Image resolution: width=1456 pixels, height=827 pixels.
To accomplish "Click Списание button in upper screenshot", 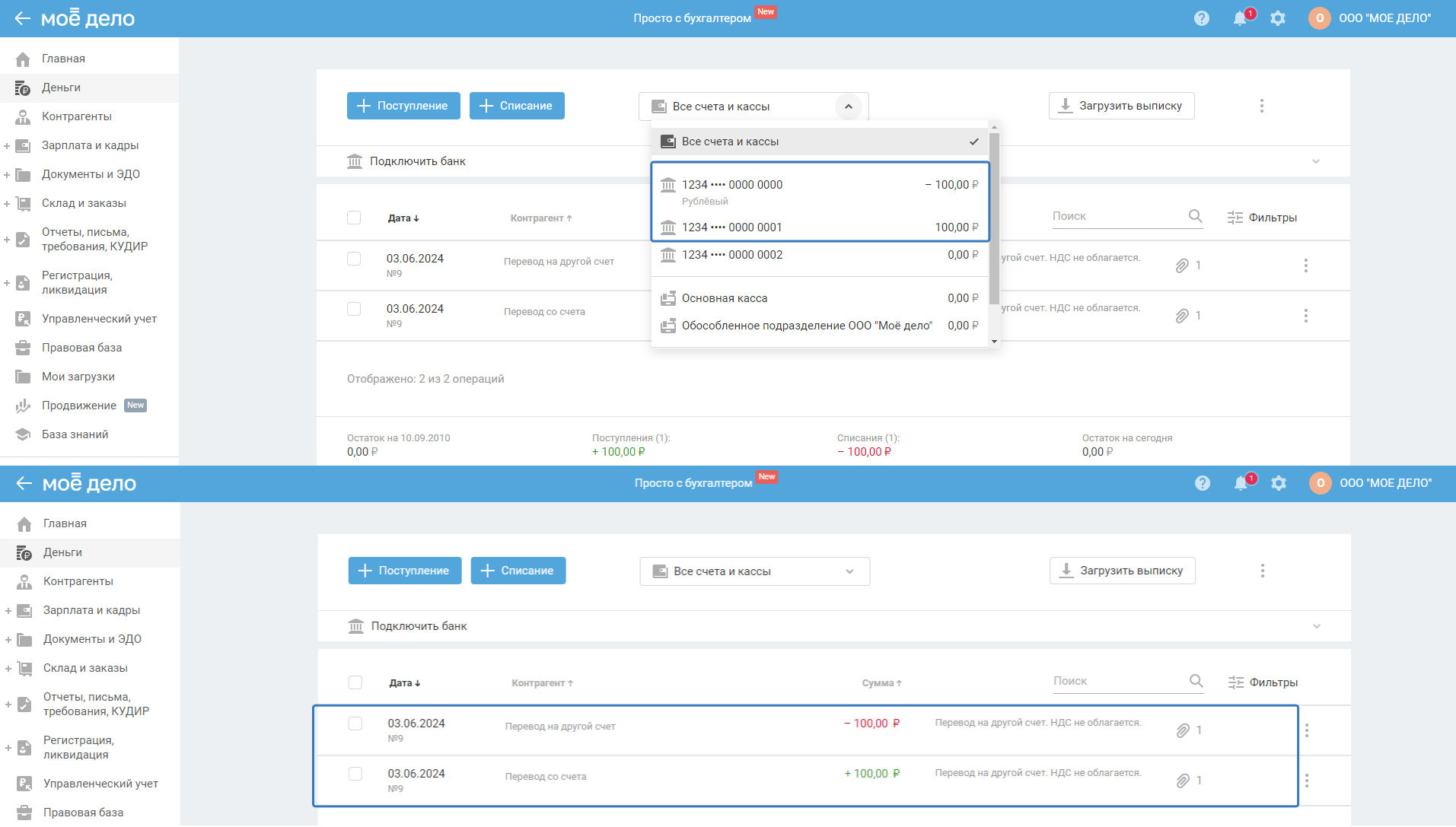I will [517, 106].
